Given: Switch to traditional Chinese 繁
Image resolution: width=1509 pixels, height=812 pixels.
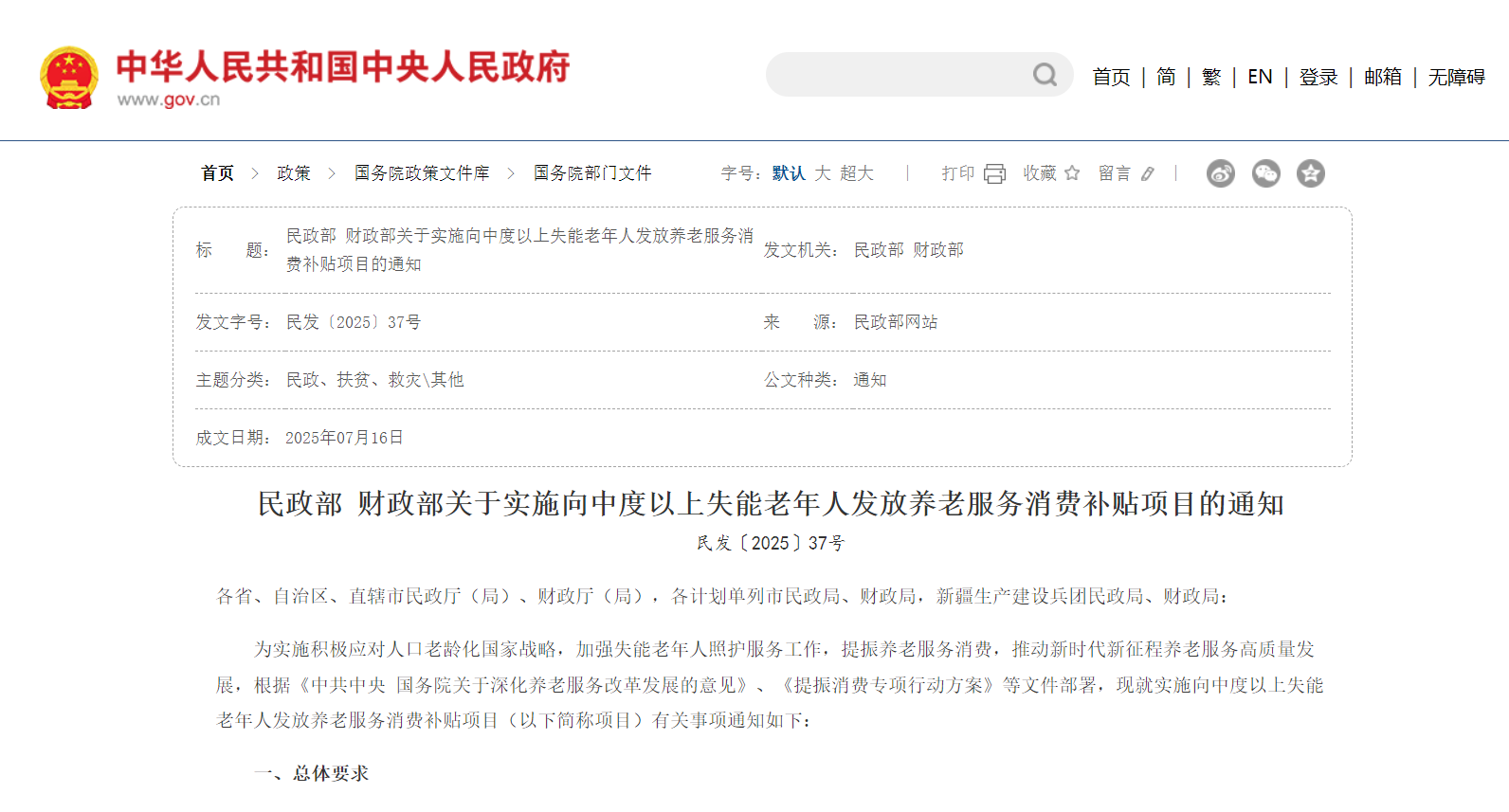Looking at the screenshot, I should [x=1211, y=77].
